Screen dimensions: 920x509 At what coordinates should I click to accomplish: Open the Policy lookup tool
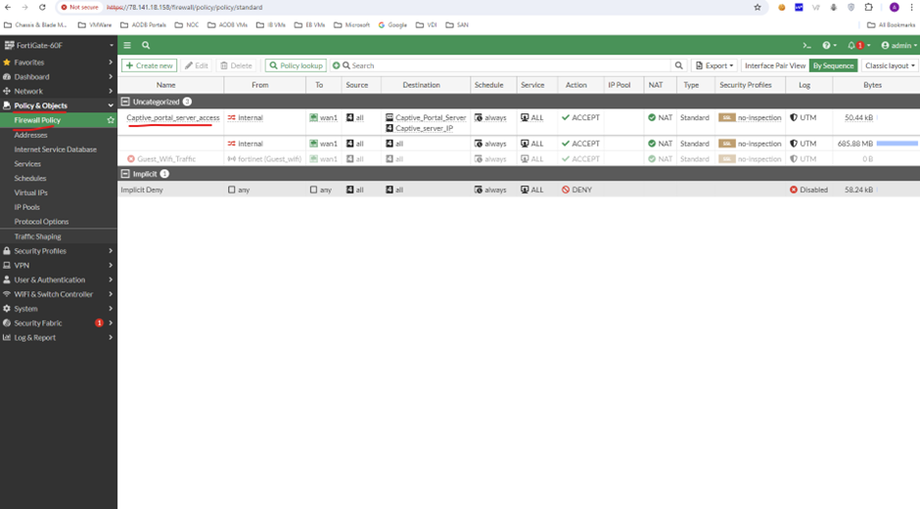point(296,66)
